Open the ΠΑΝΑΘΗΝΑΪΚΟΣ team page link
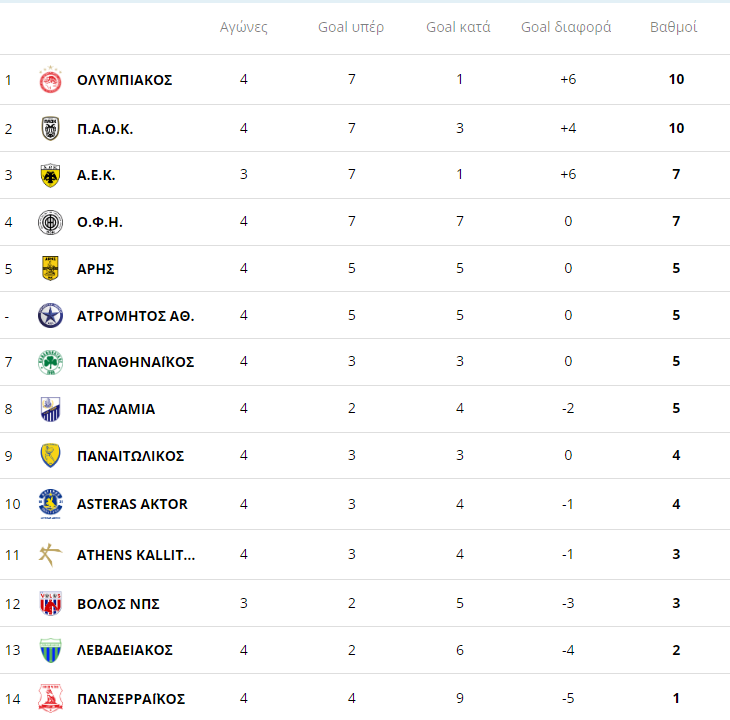730x720 pixels. pyautogui.click(x=135, y=362)
